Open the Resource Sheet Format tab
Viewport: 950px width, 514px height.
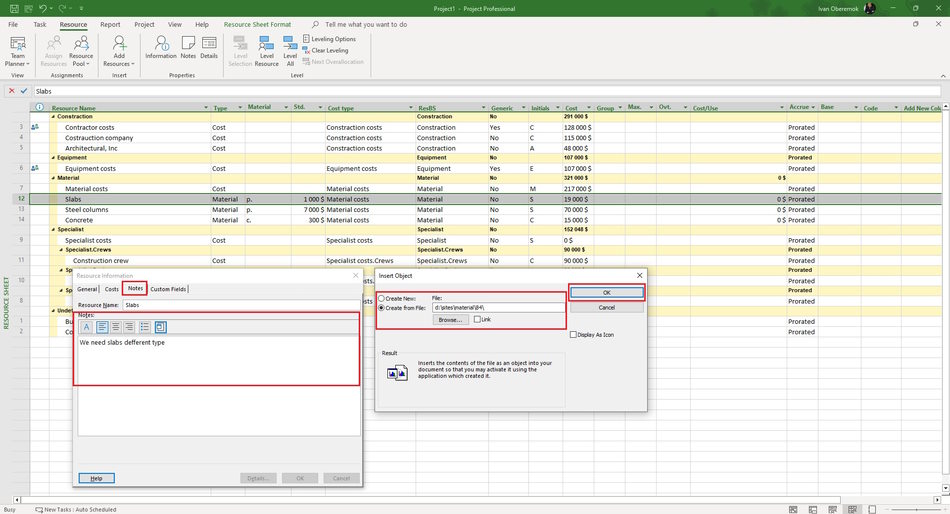click(x=257, y=24)
